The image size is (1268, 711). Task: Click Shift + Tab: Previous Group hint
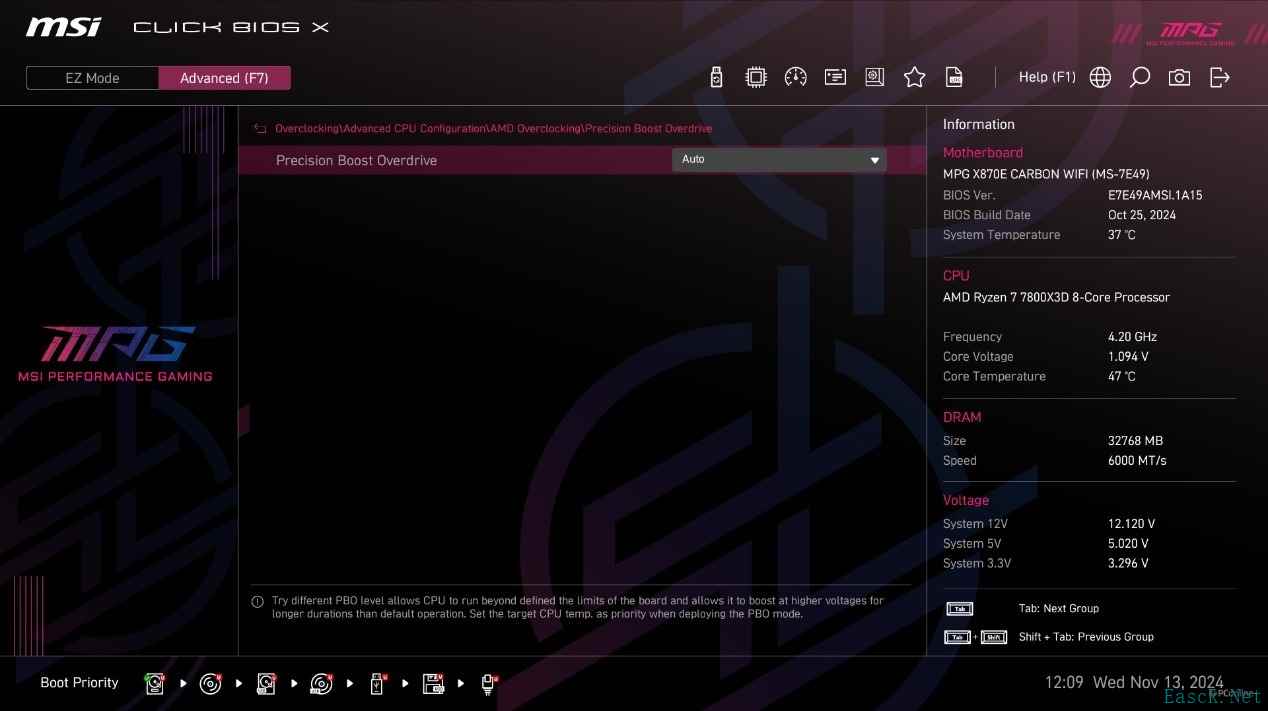click(1086, 637)
